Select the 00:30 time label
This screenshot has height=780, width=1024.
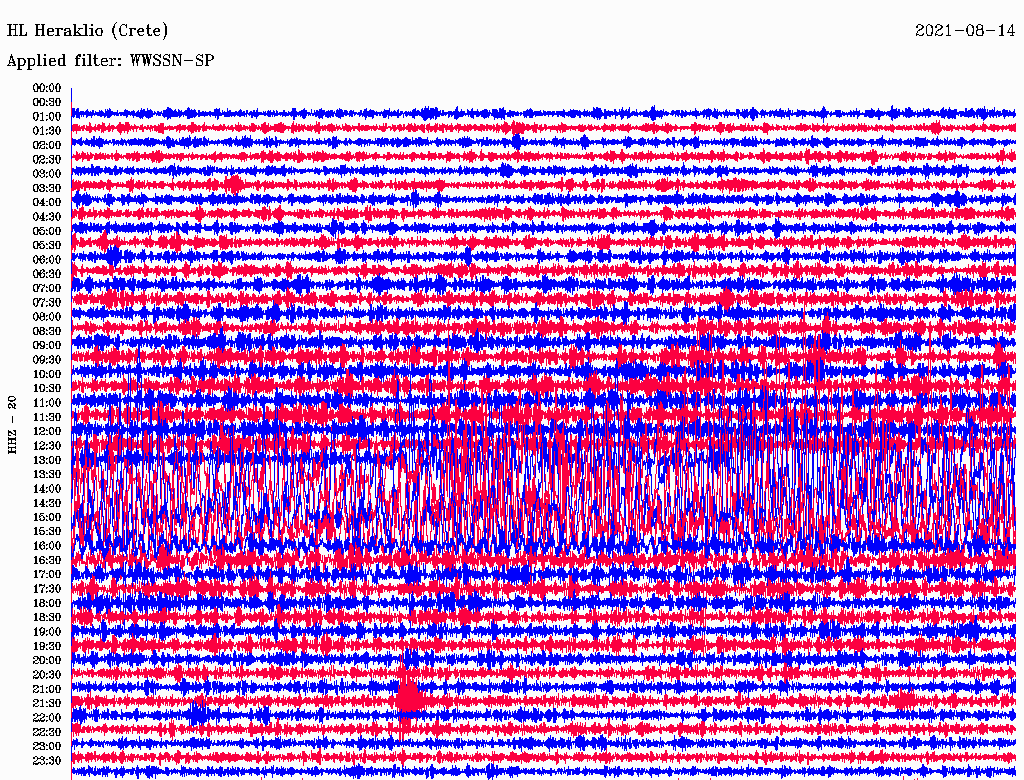click(47, 102)
